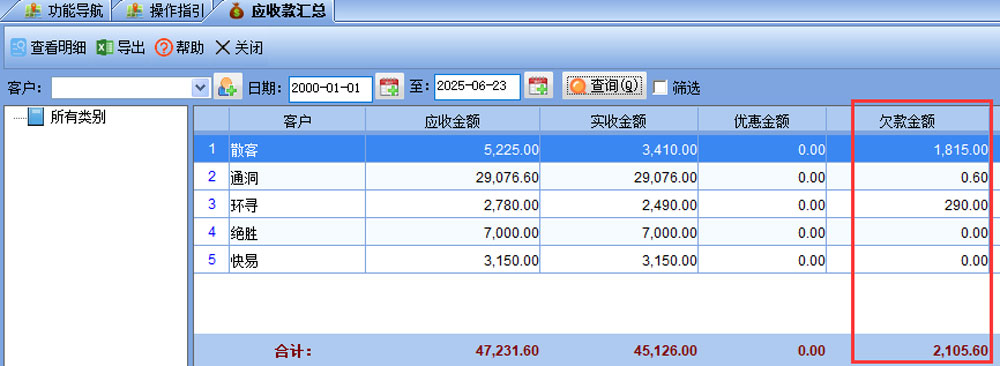1000x366 pixels.
Task: Open the end date calendar picker icon
Action: (538, 86)
